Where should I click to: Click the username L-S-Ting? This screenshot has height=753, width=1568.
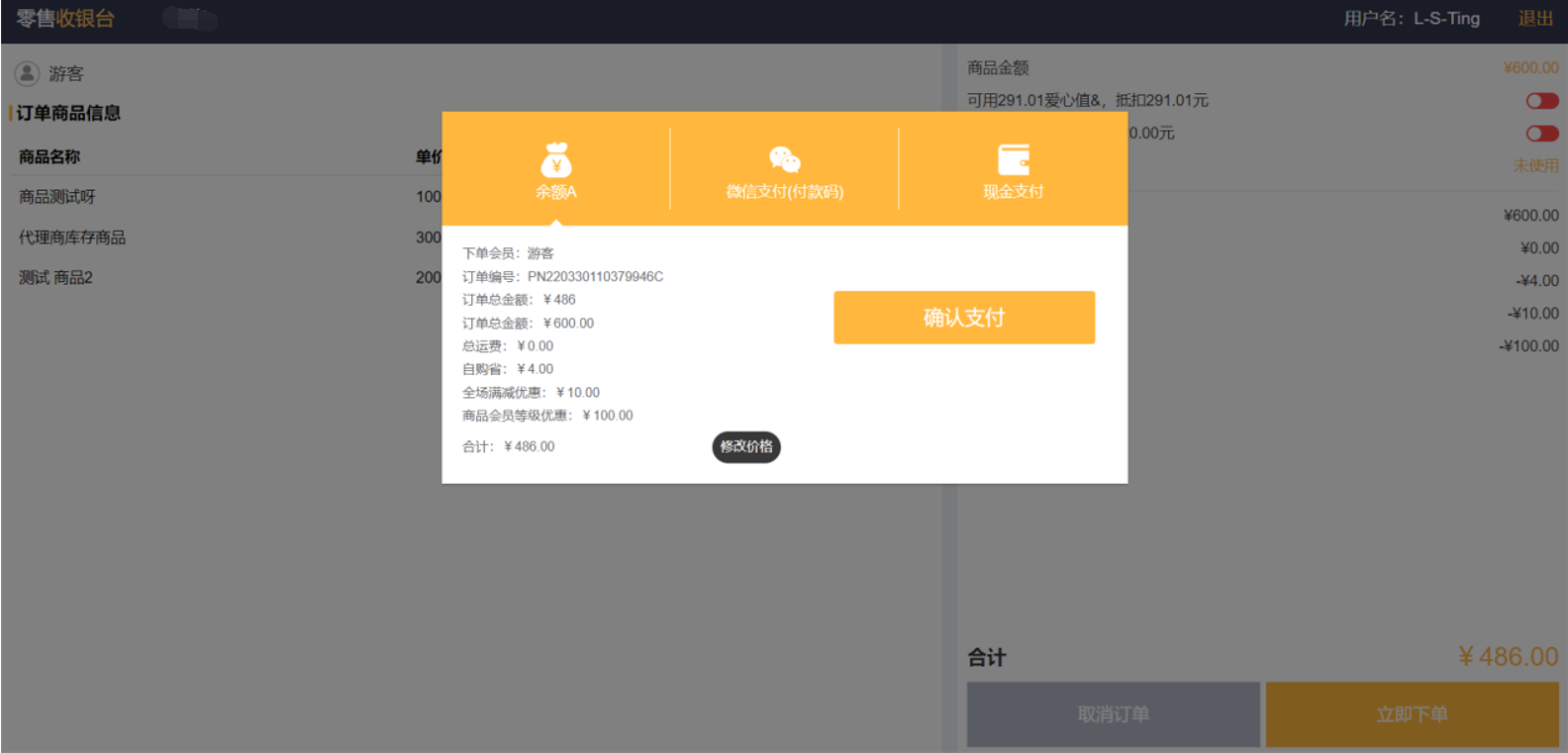1445,19
